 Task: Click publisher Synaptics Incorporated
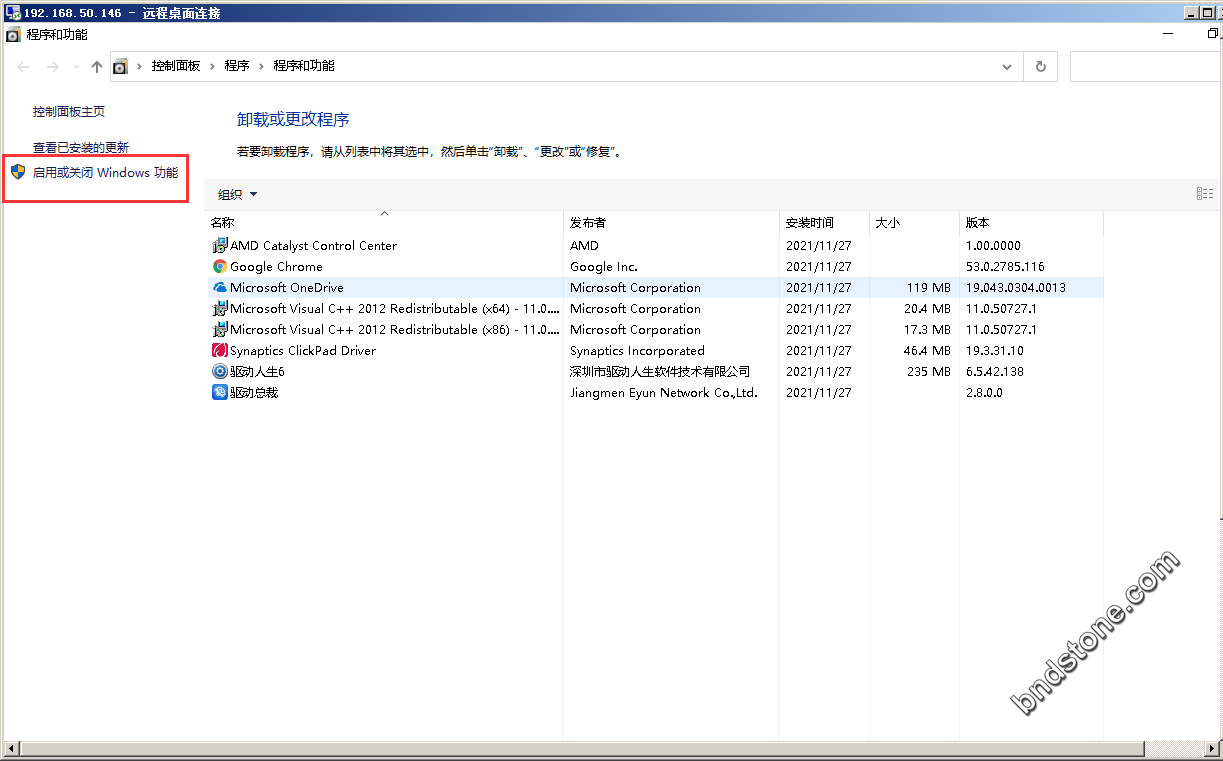[x=637, y=350]
